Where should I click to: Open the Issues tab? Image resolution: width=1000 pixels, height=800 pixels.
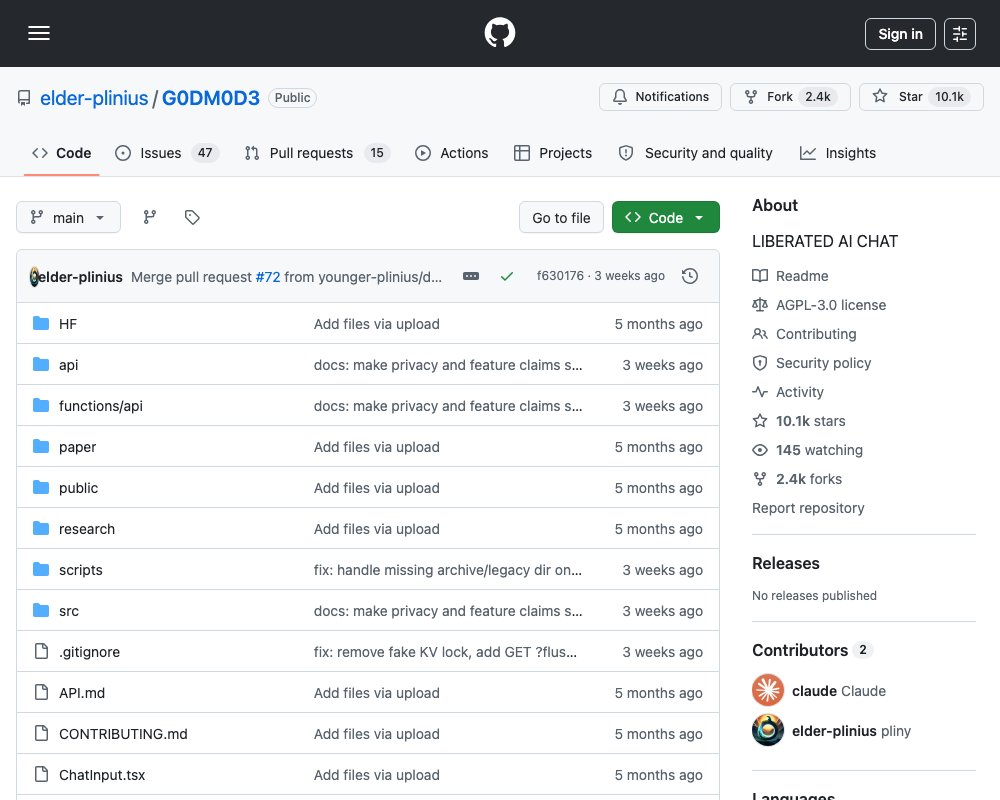tap(167, 153)
